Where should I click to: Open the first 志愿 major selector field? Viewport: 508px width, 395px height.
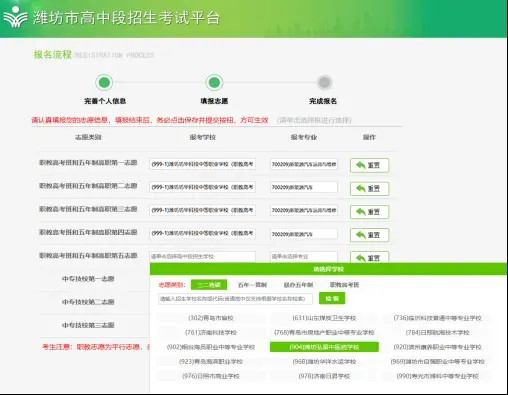(304, 164)
